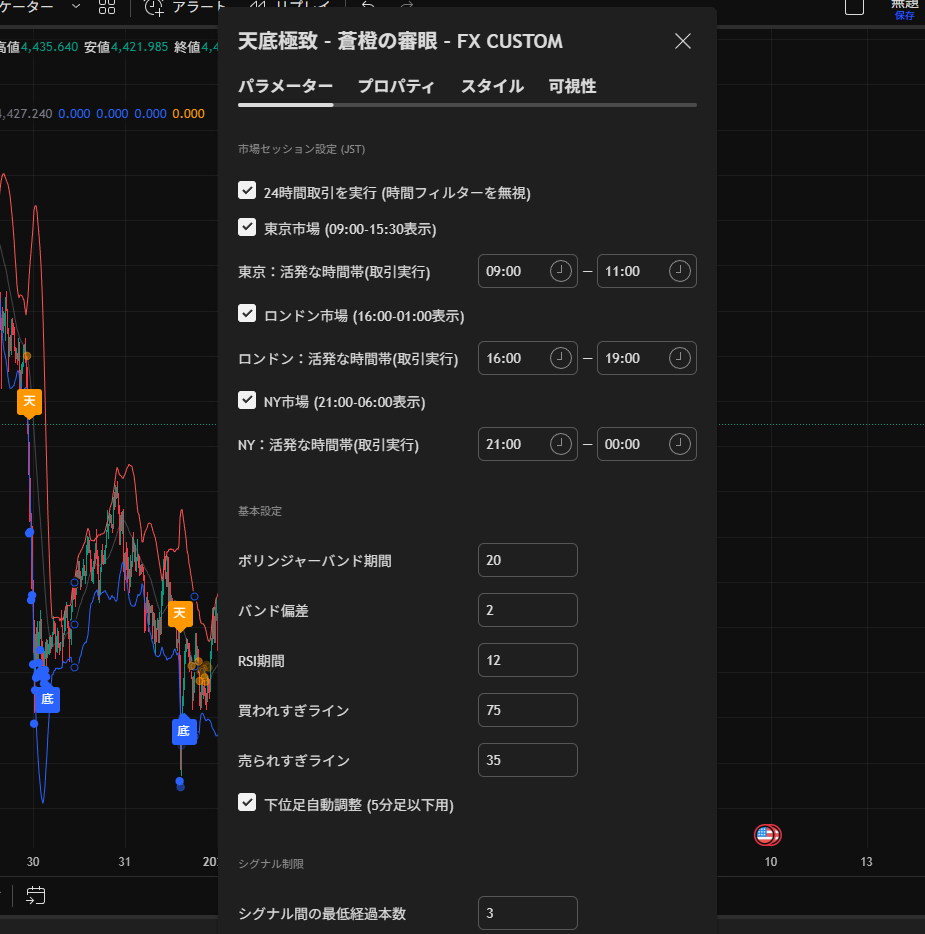Open the プロパティ tab

tap(397, 86)
